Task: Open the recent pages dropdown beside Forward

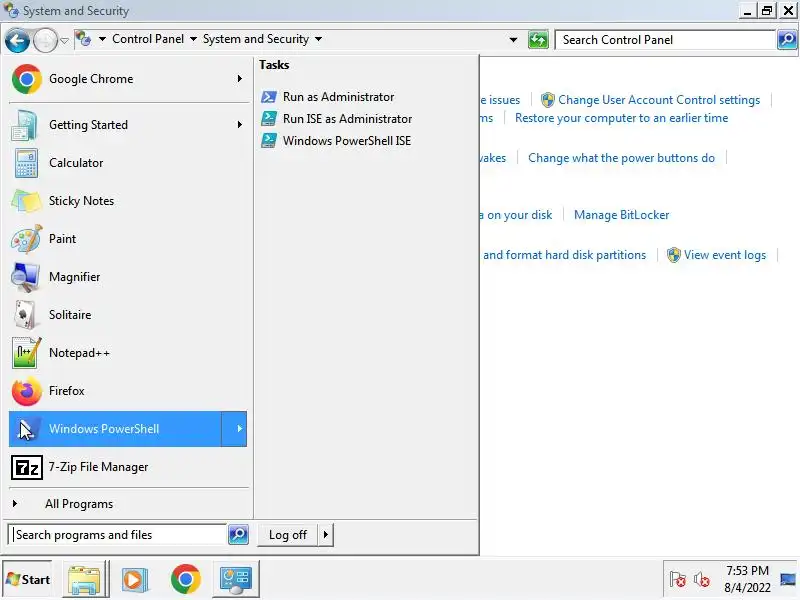Action: point(64,40)
